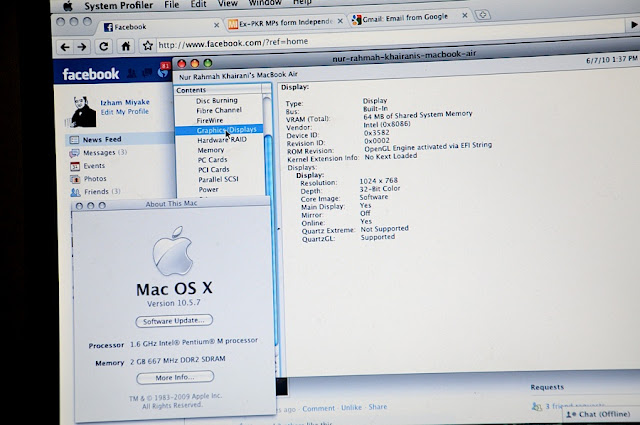The width and height of the screenshot is (640, 425).
Task: Click the browser forward arrow
Action: (82, 47)
